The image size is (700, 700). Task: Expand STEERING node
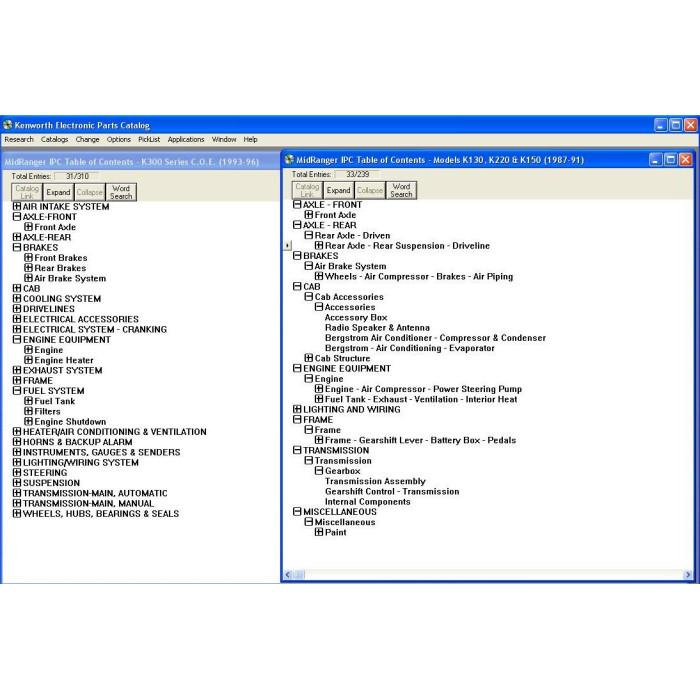pos(17,472)
